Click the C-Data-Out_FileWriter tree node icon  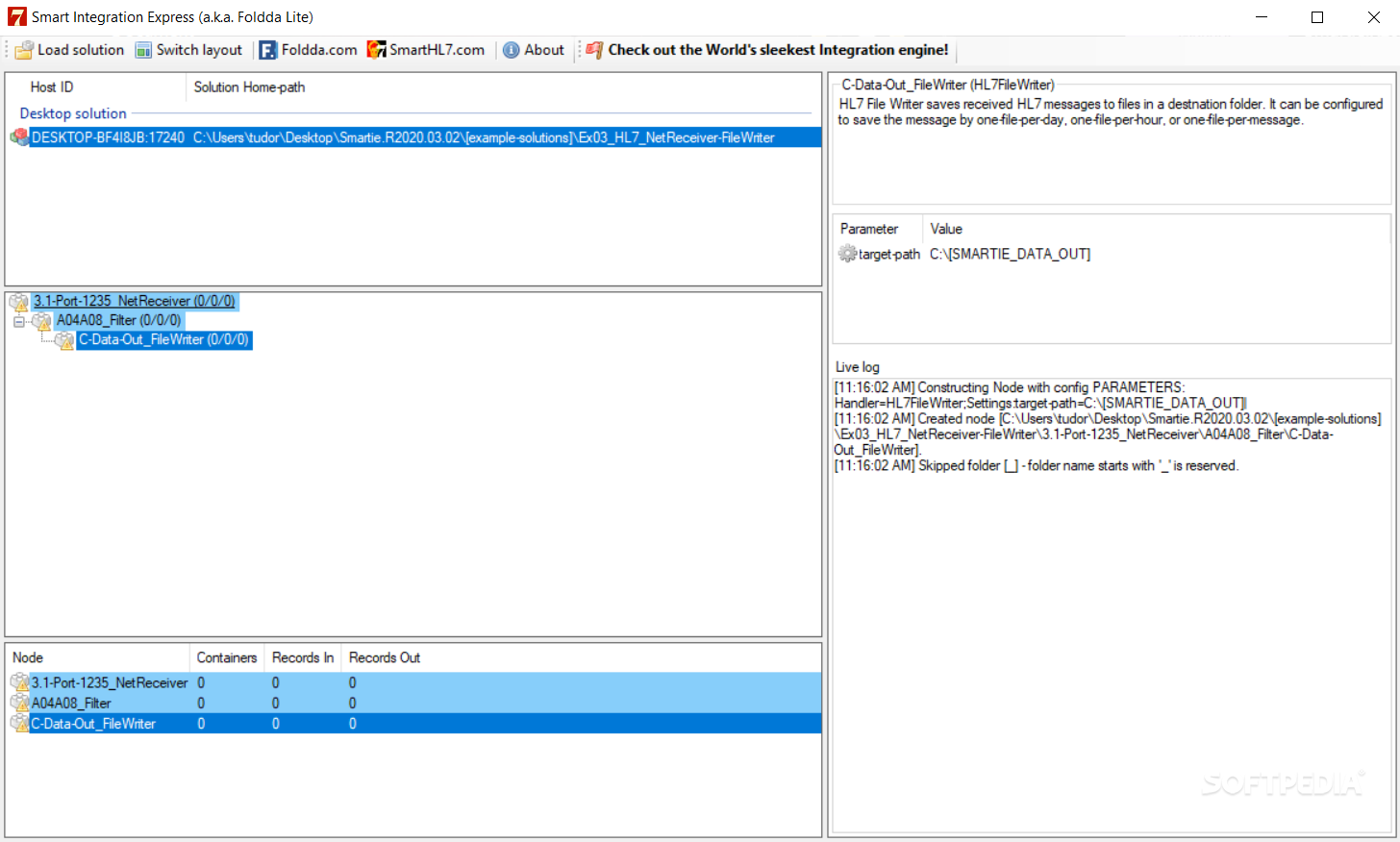tap(64, 340)
